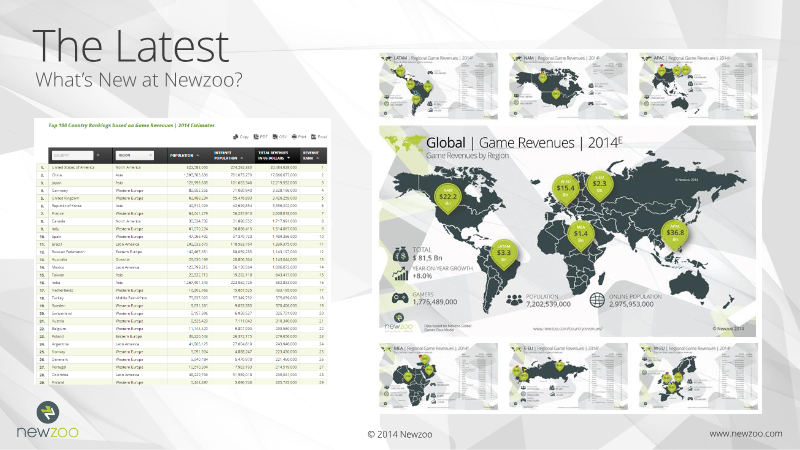The image size is (800, 450).
Task: Click the CSV export icon
Action: (275, 137)
